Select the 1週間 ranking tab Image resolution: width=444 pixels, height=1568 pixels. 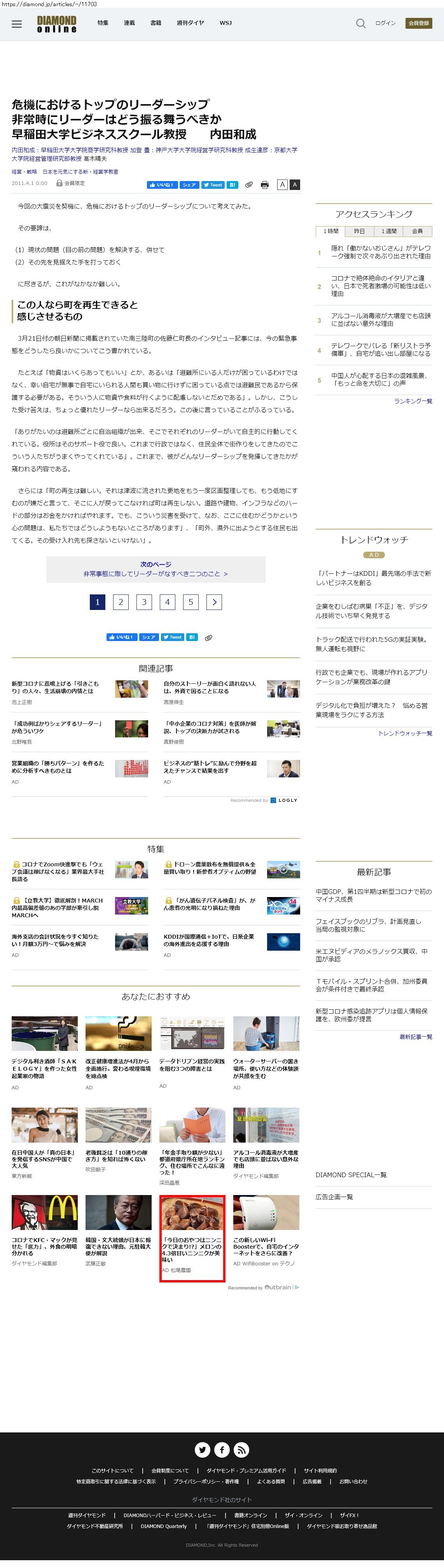(388, 231)
